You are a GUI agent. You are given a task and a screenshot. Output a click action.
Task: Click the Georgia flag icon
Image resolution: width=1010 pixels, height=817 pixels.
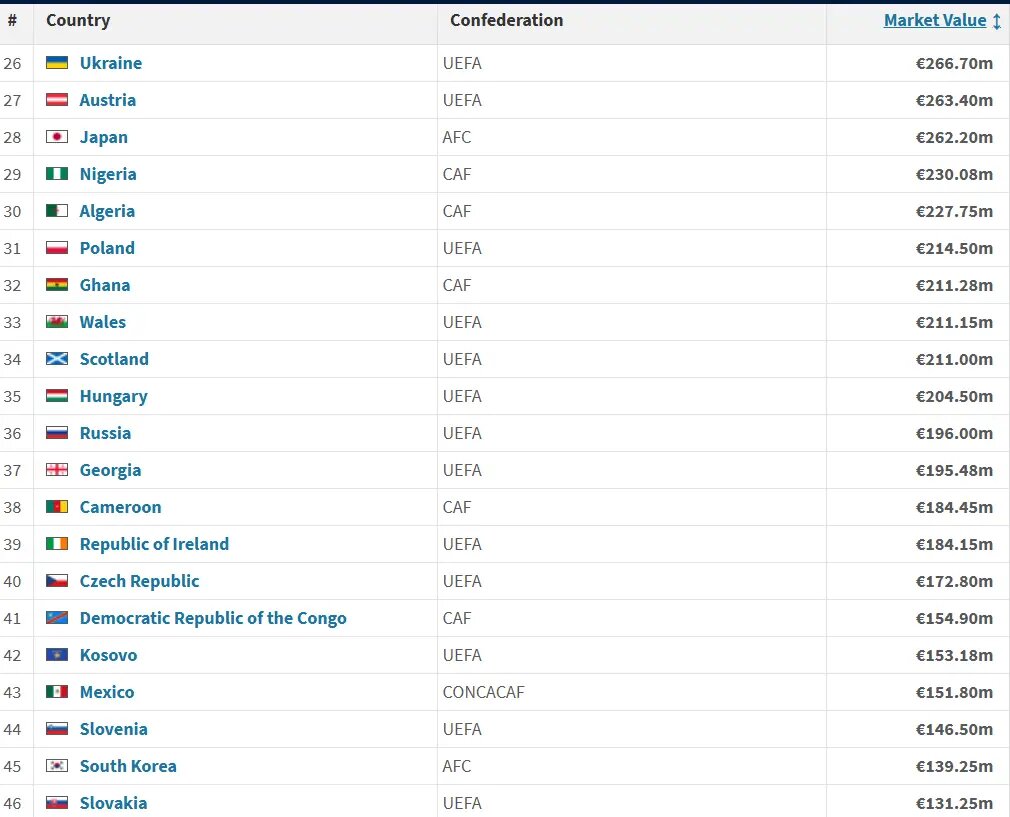click(x=57, y=470)
